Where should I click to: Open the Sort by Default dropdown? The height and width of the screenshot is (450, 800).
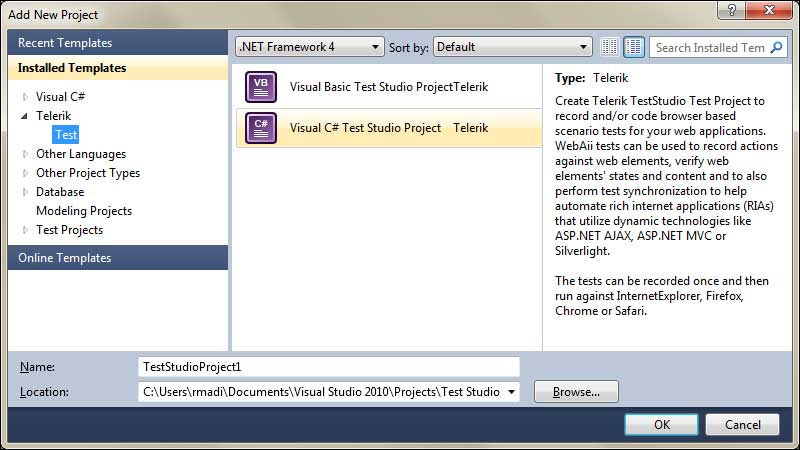click(513, 47)
